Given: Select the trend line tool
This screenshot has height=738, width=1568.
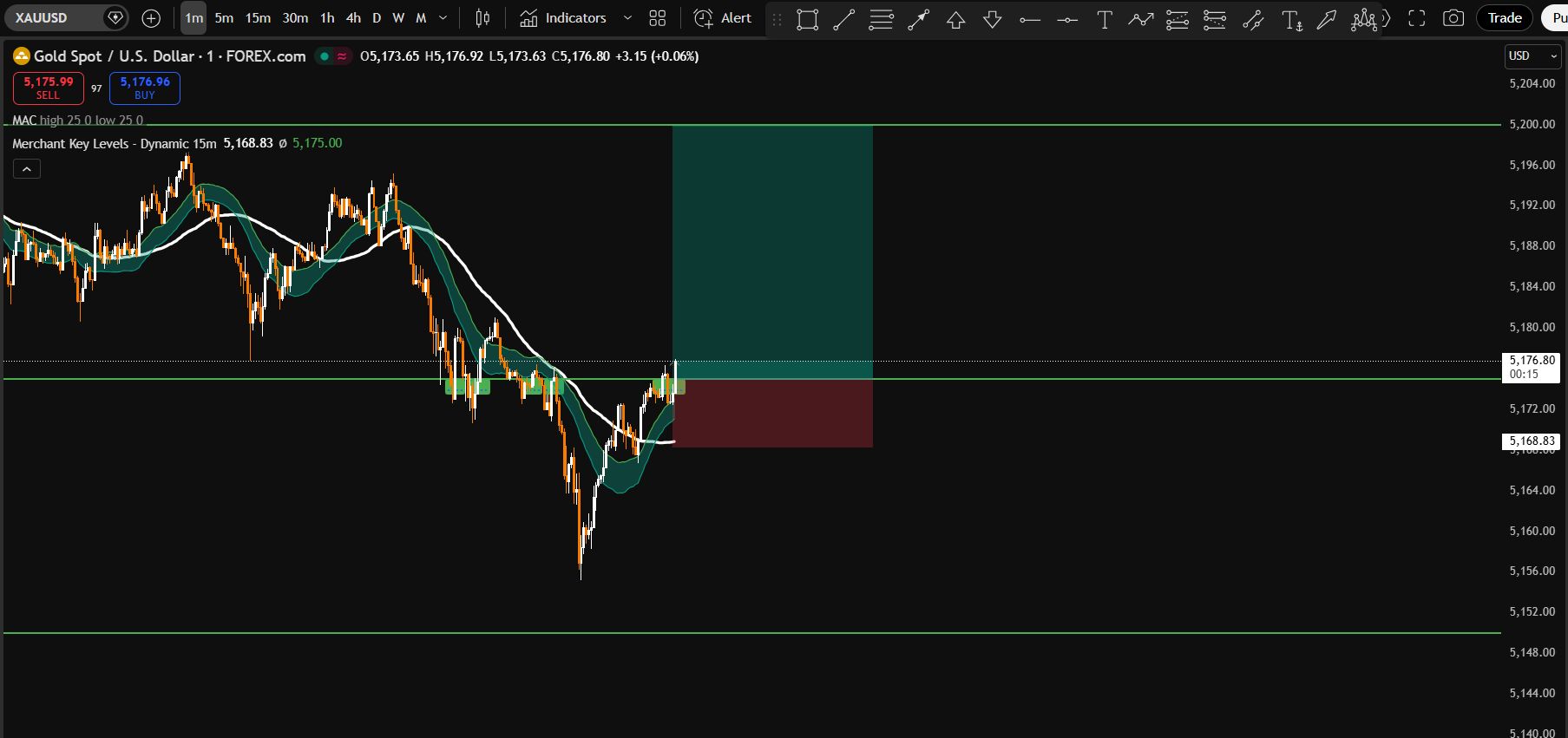Looking at the screenshot, I should pos(843,19).
